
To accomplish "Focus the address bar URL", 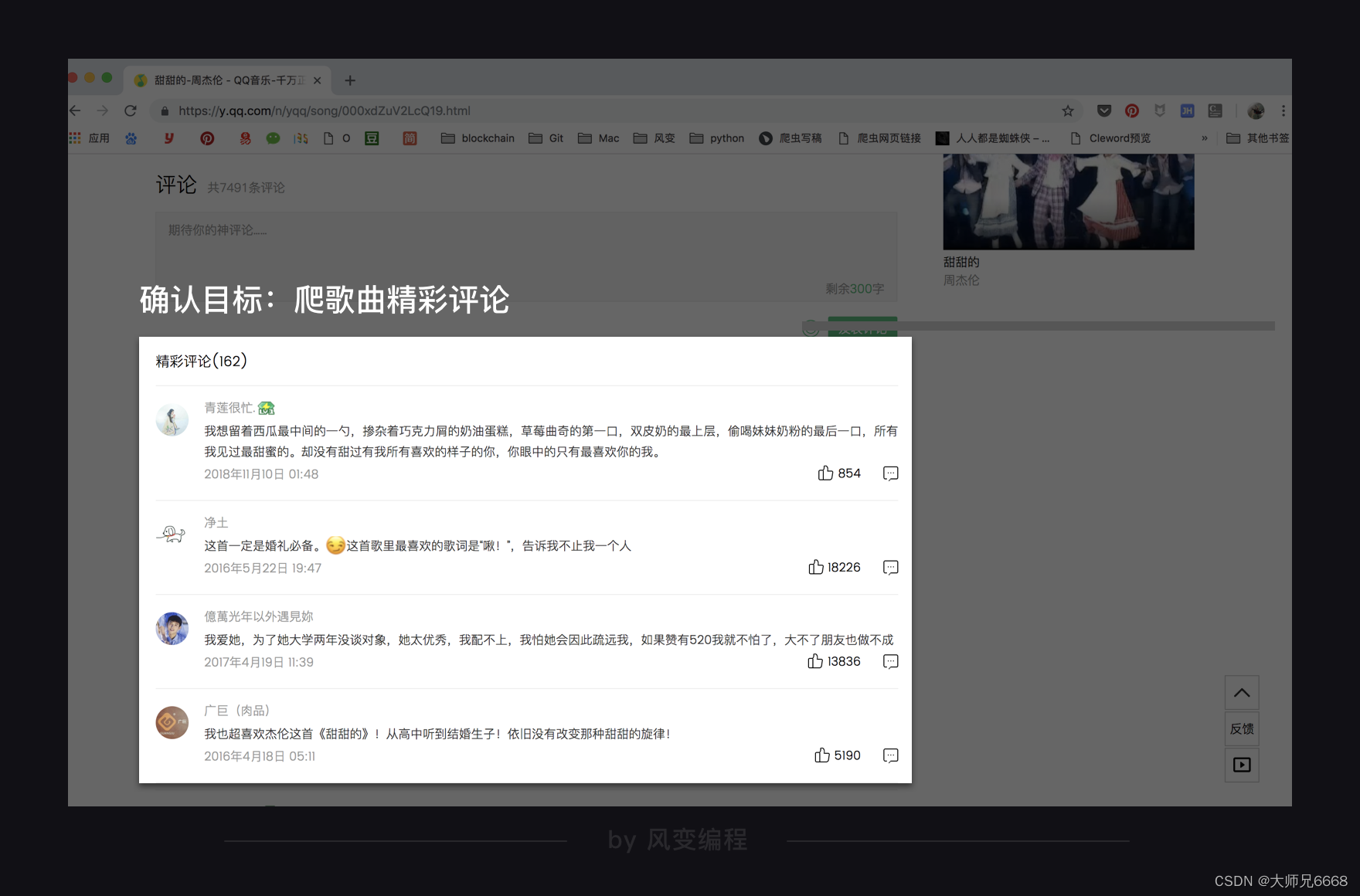I will click(325, 110).
